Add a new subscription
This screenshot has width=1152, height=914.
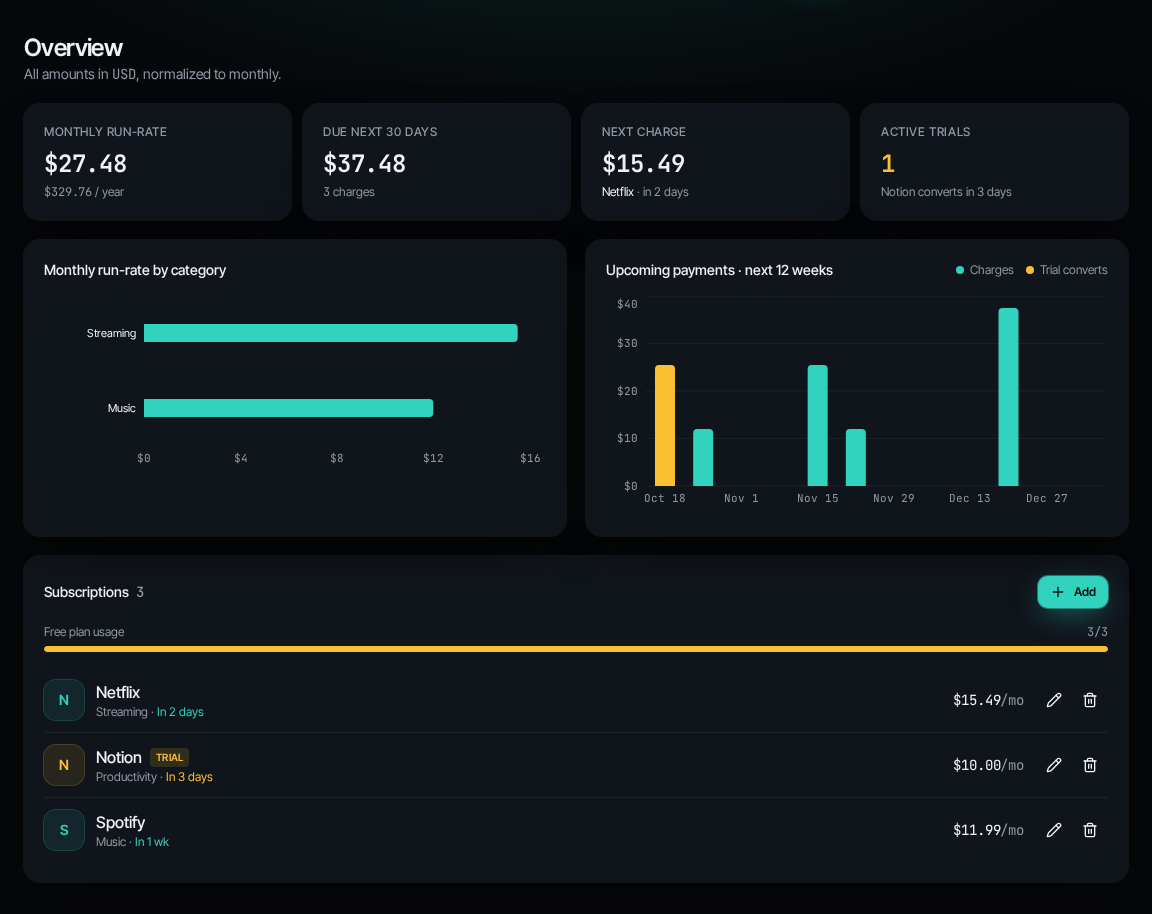click(1073, 592)
